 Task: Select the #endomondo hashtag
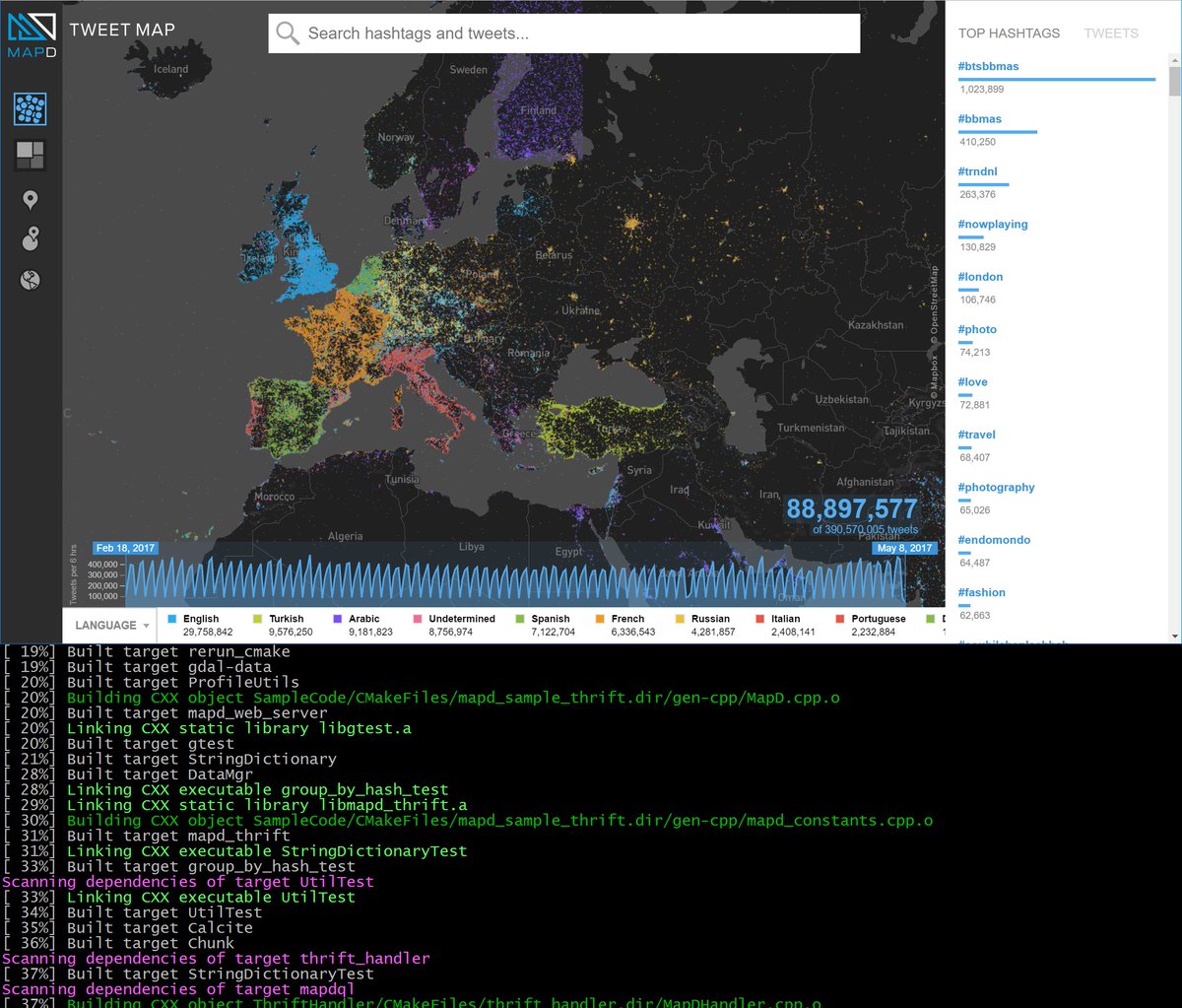coord(995,540)
